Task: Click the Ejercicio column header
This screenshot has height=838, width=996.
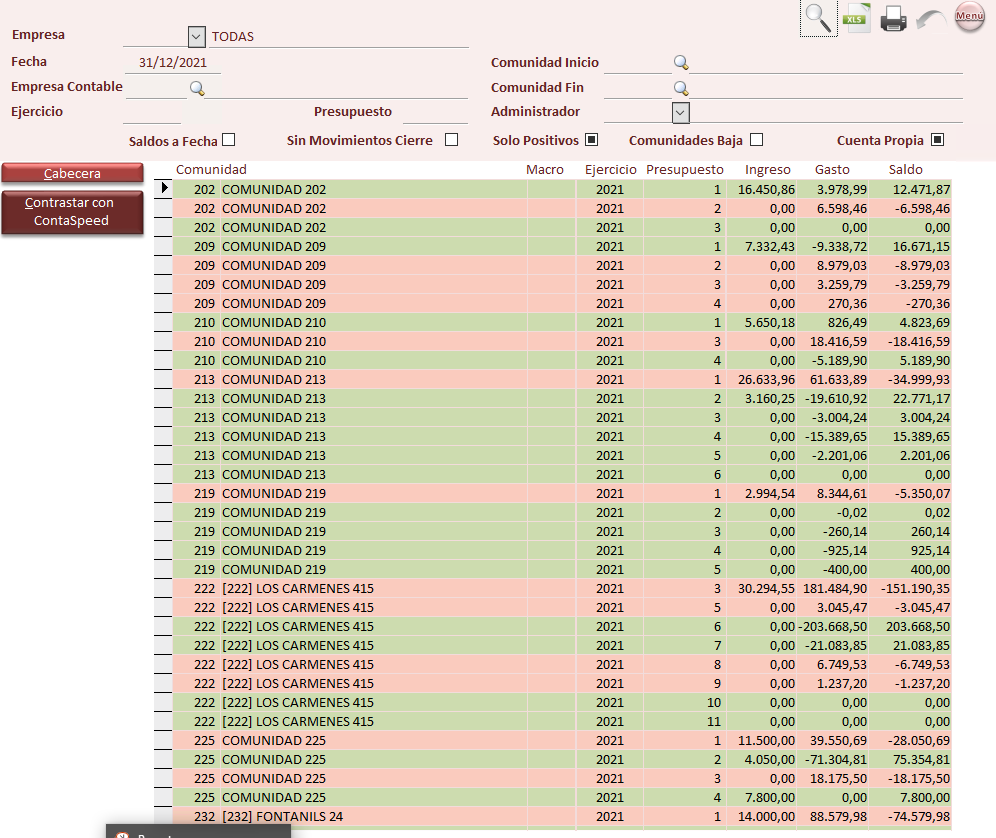Action: click(610, 170)
